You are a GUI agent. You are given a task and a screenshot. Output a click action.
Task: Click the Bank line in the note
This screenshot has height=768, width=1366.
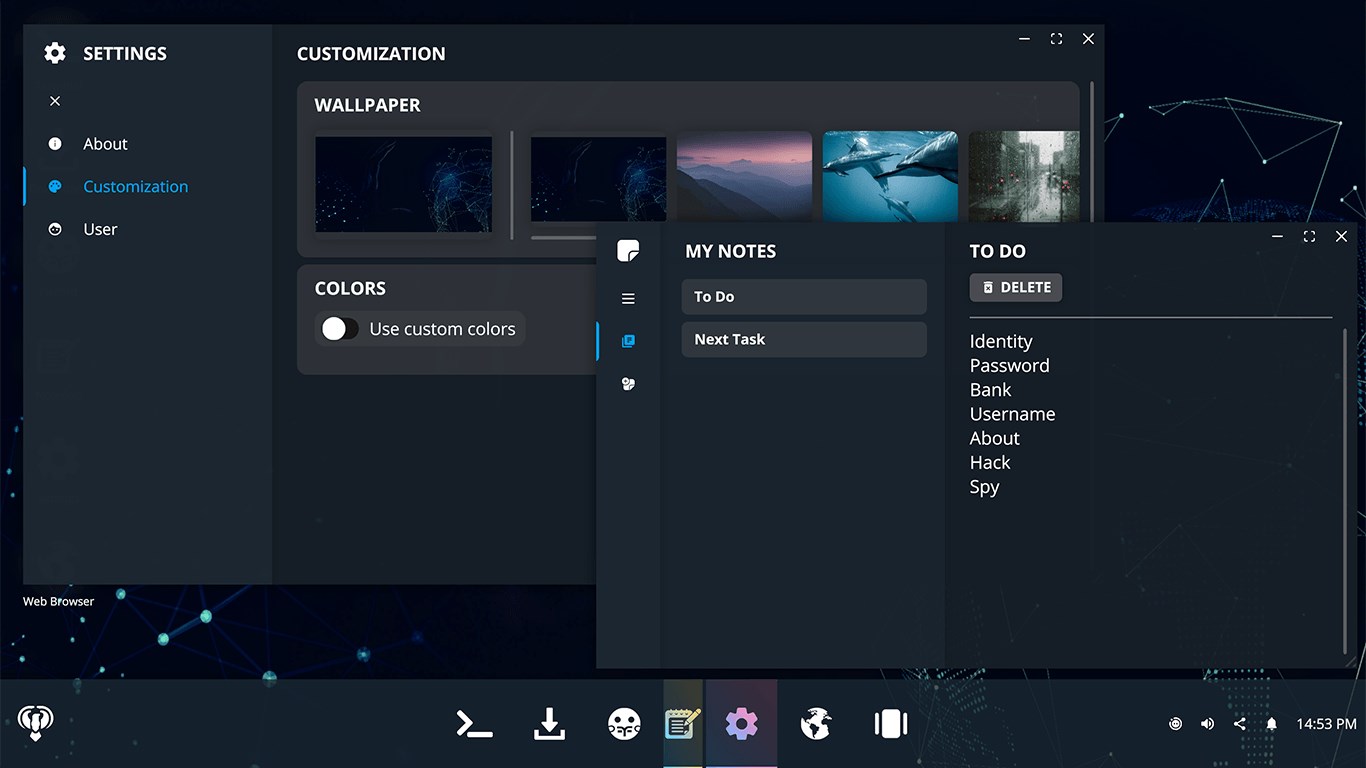[x=991, y=390]
